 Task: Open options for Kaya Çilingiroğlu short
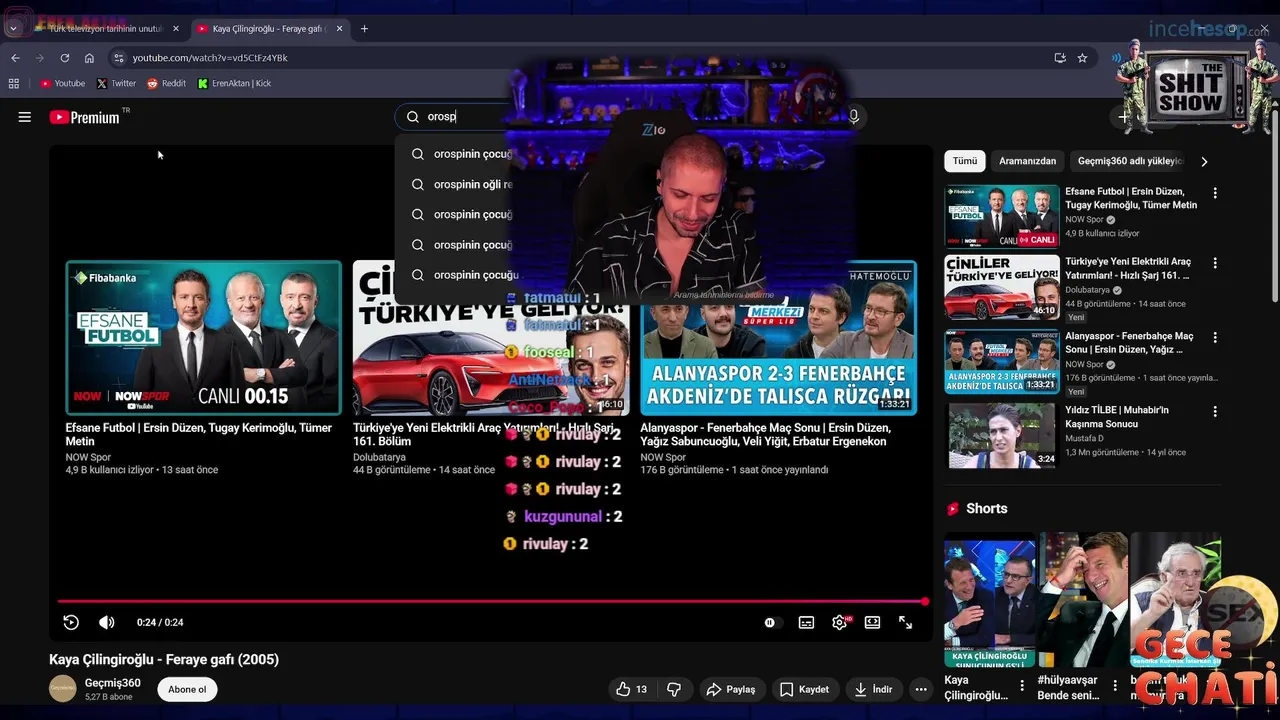click(x=1021, y=685)
